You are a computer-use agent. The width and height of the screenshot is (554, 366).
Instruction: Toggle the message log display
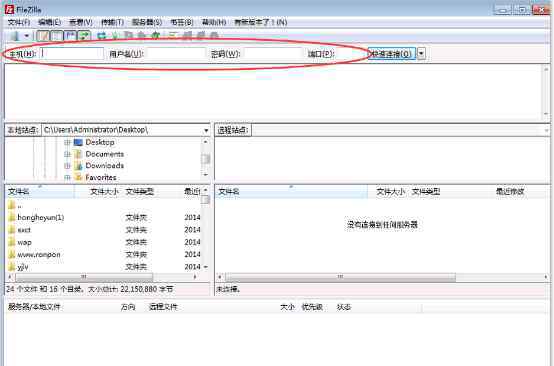click(43, 36)
